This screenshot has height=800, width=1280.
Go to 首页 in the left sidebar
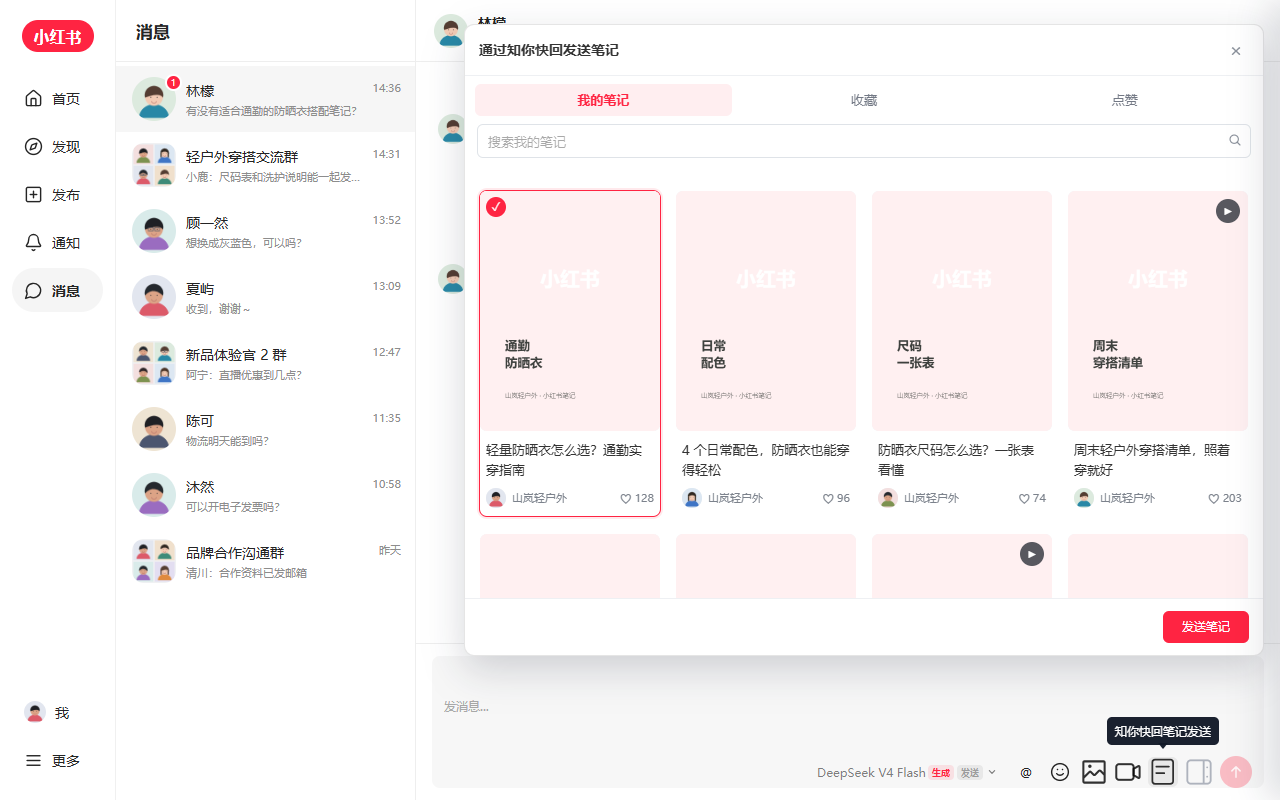pos(57,99)
